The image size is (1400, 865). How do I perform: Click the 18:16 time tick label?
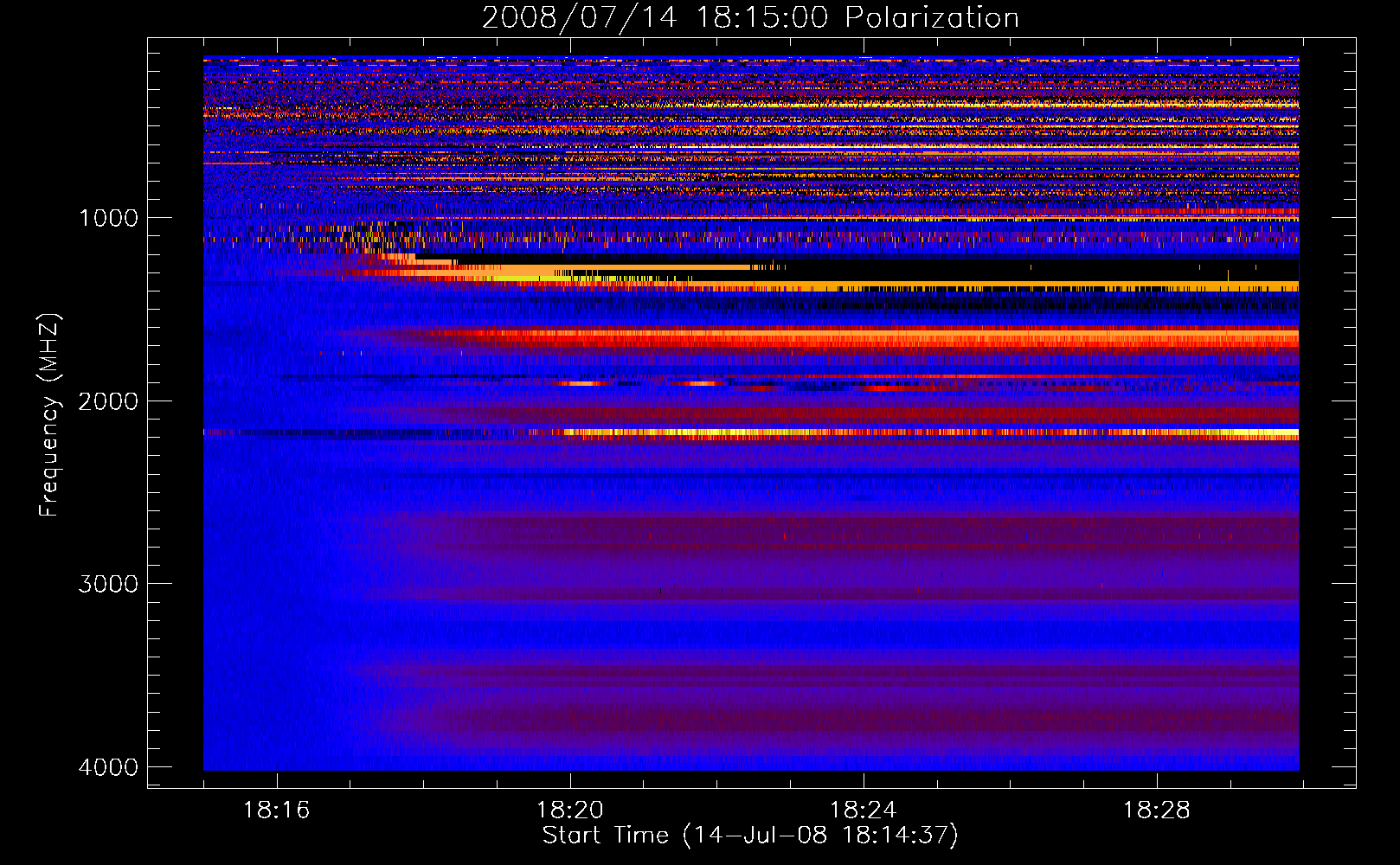(277, 811)
